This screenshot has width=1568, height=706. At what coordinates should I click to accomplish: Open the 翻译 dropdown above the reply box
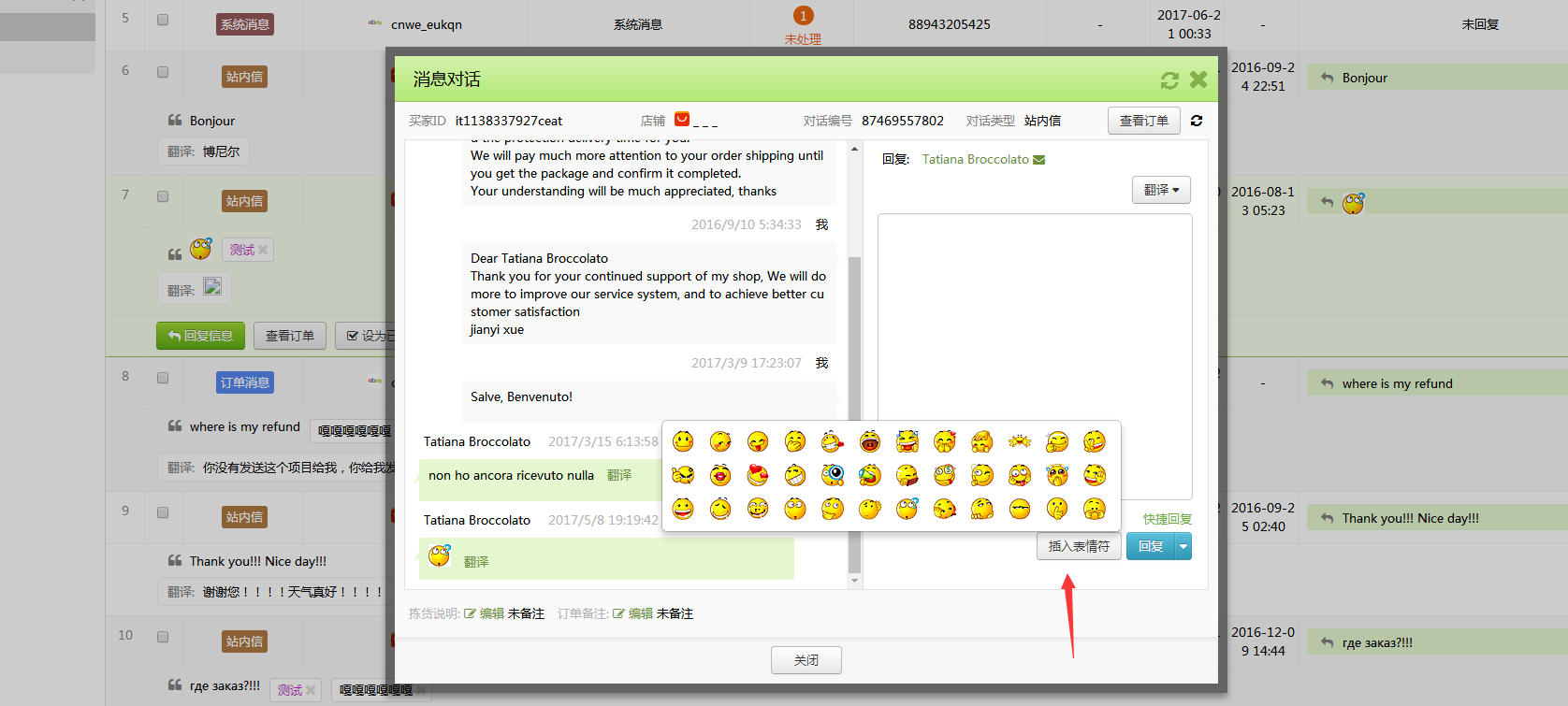point(1161,190)
